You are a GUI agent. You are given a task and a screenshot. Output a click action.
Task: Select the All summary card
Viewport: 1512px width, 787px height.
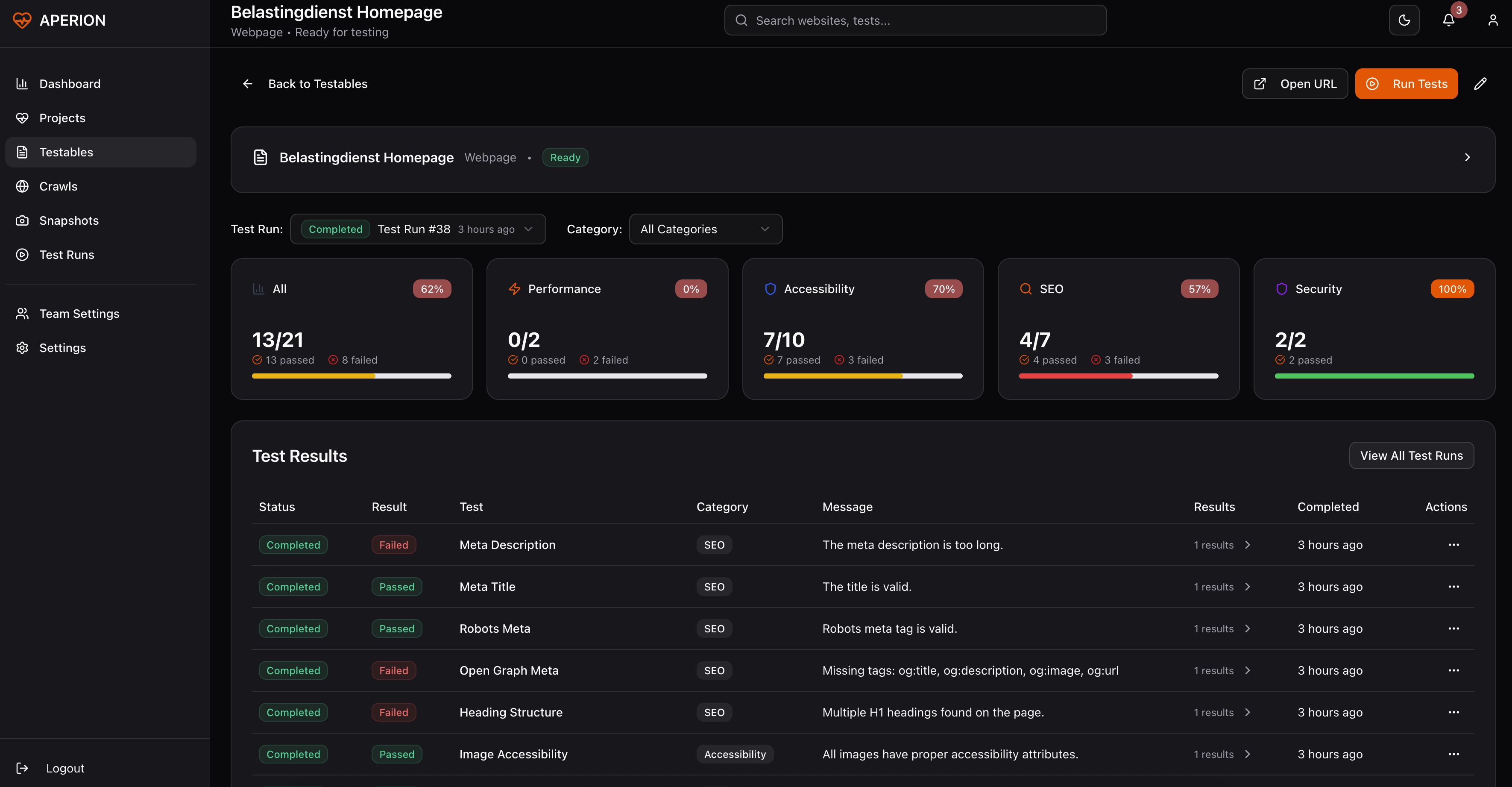[351, 329]
